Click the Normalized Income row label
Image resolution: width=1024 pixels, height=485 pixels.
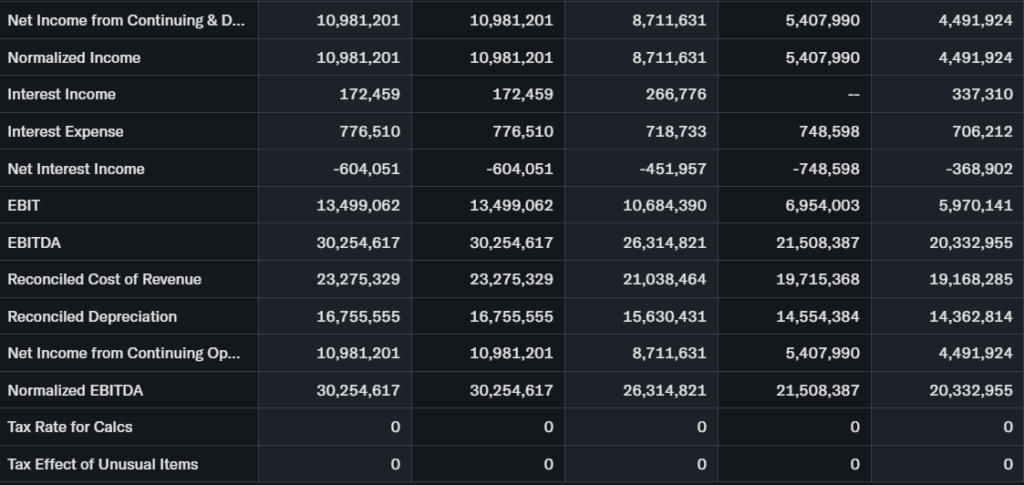pos(74,58)
